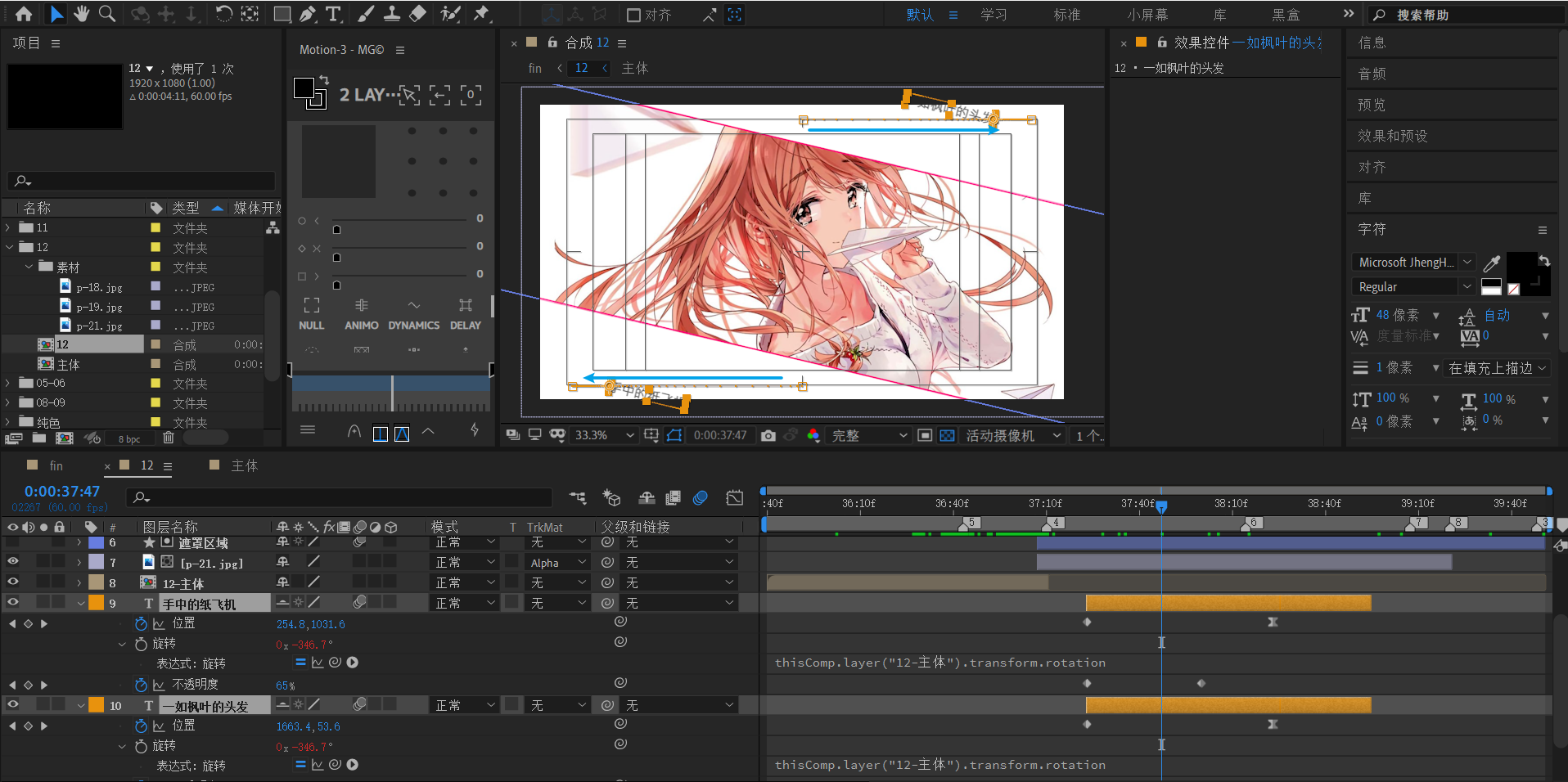Image resolution: width=1568 pixels, height=782 pixels.
Task: Switch to the fin timeline tab
Action: point(56,465)
